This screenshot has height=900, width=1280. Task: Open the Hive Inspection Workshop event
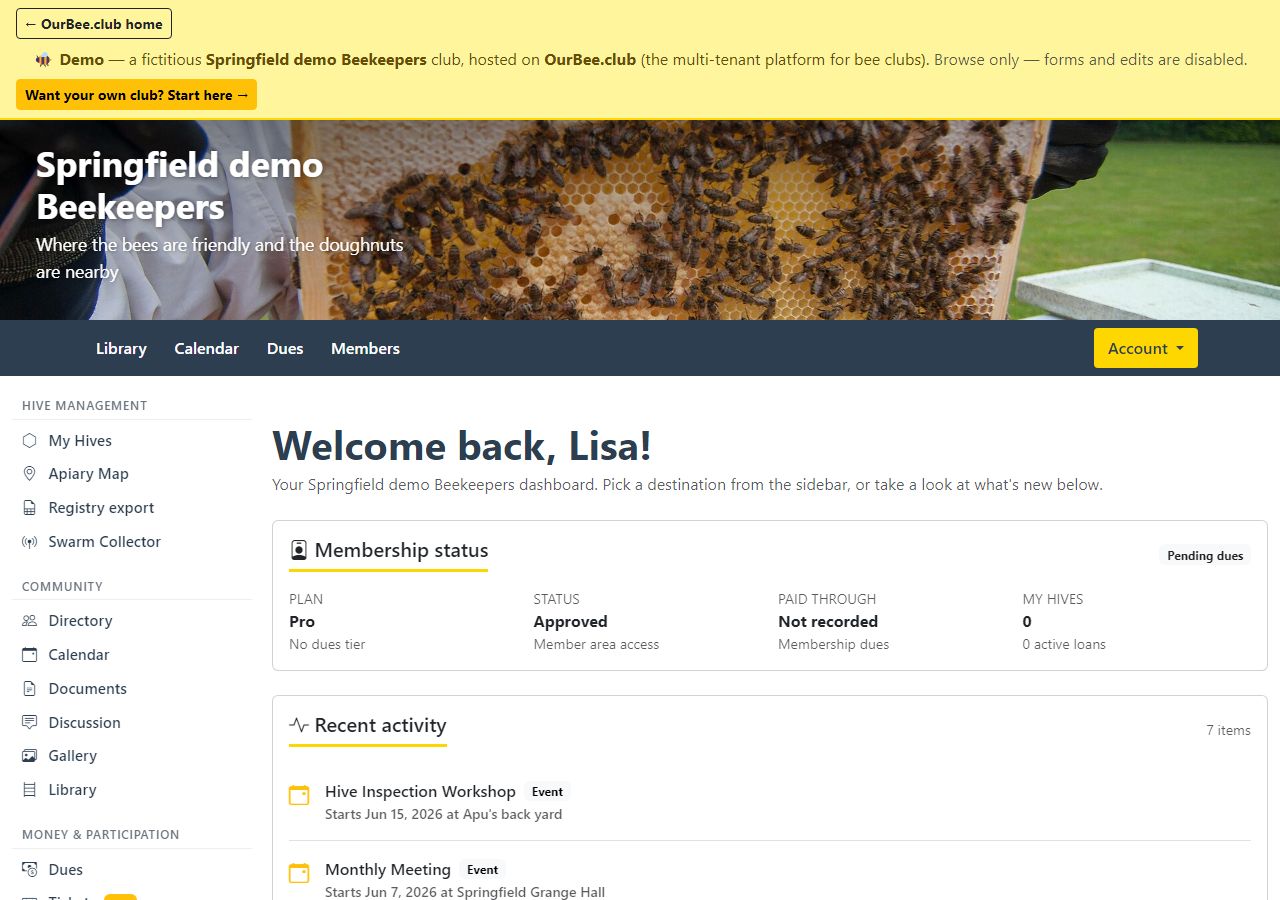[420, 791]
